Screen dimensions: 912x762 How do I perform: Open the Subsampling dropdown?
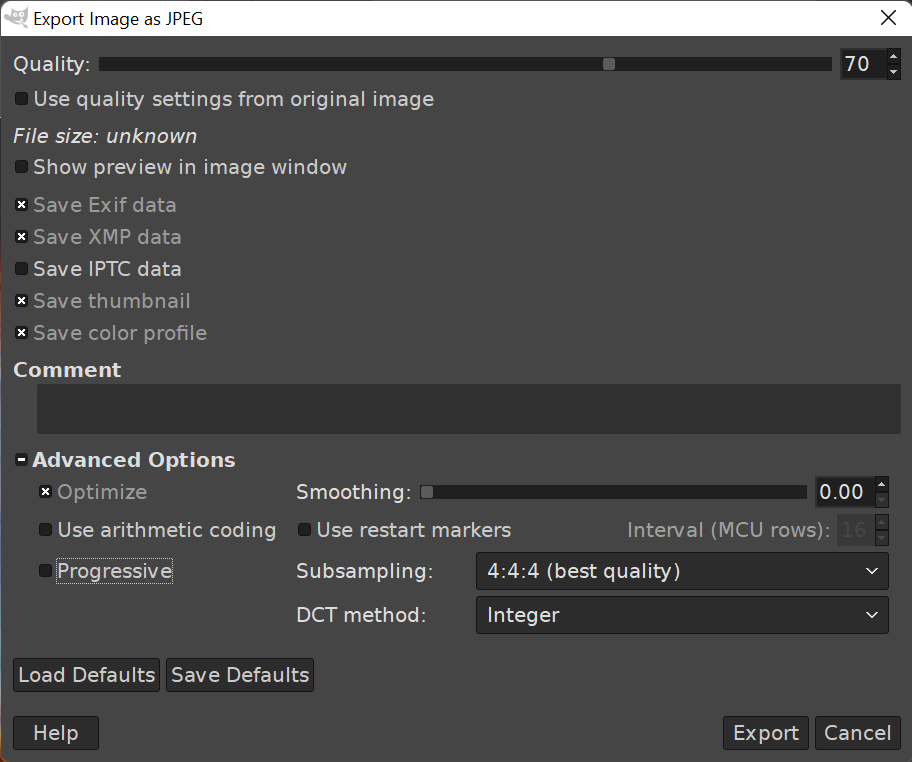pos(682,571)
